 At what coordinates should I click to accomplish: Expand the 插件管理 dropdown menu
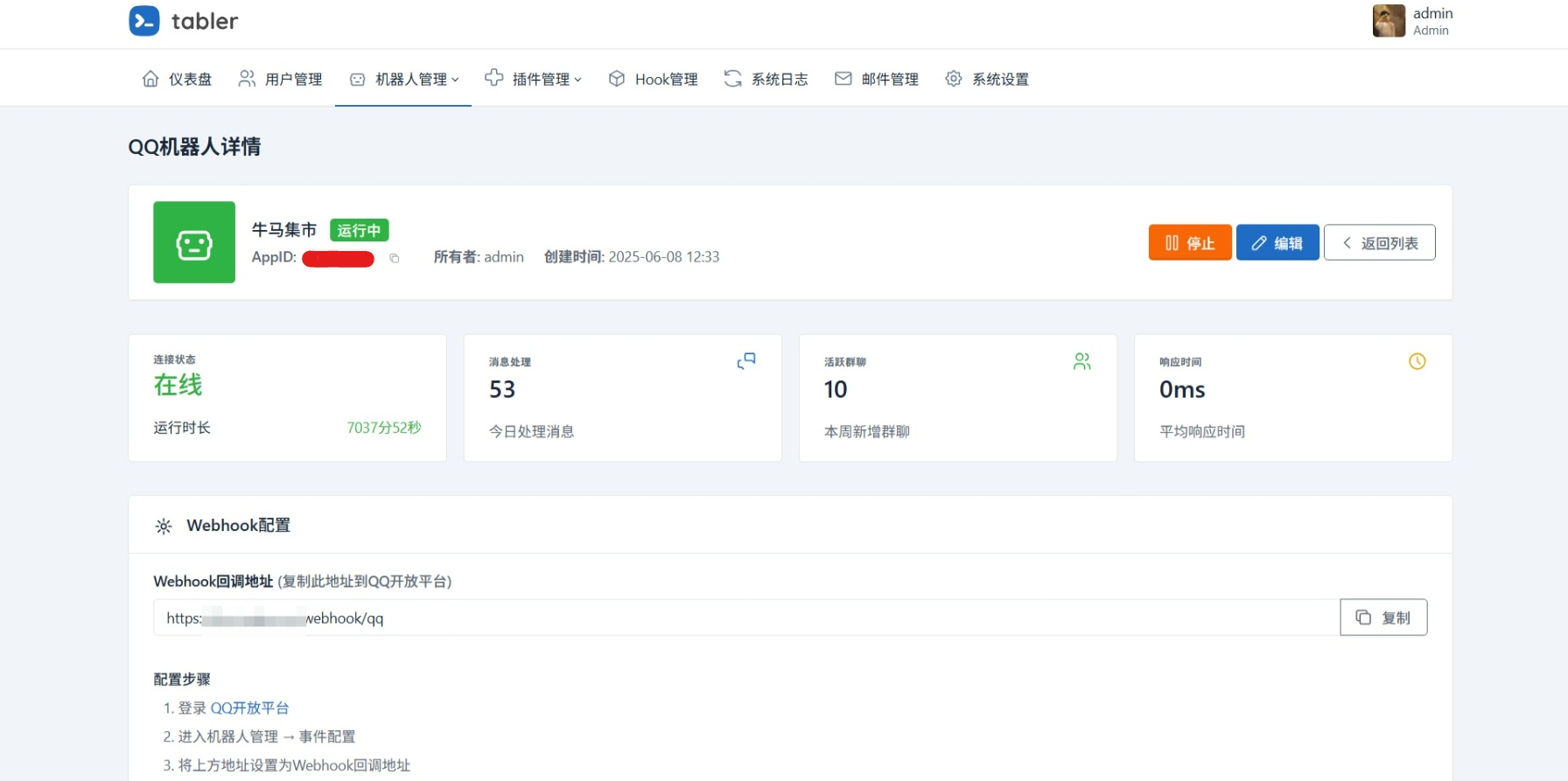(x=534, y=79)
